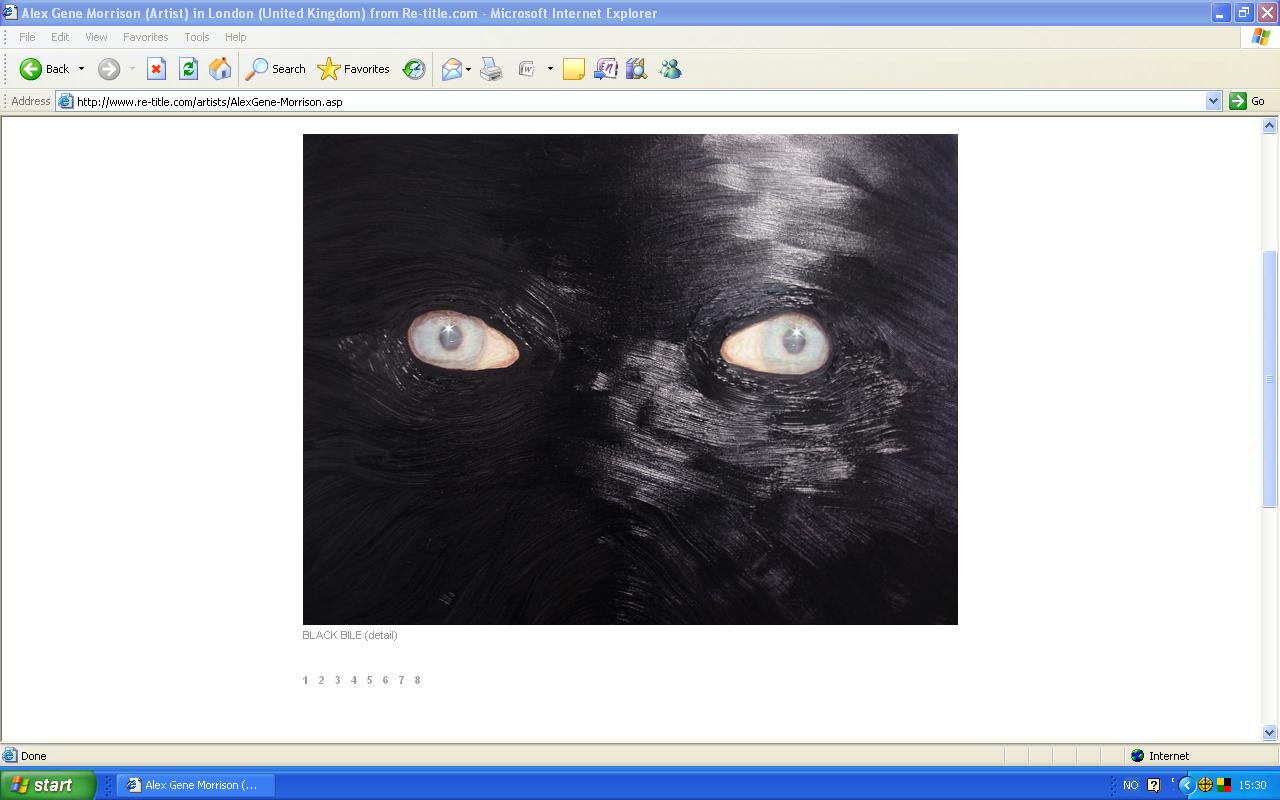Click the address bar URL field
This screenshot has height=800, width=1280.
pyautogui.click(x=640, y=101)
